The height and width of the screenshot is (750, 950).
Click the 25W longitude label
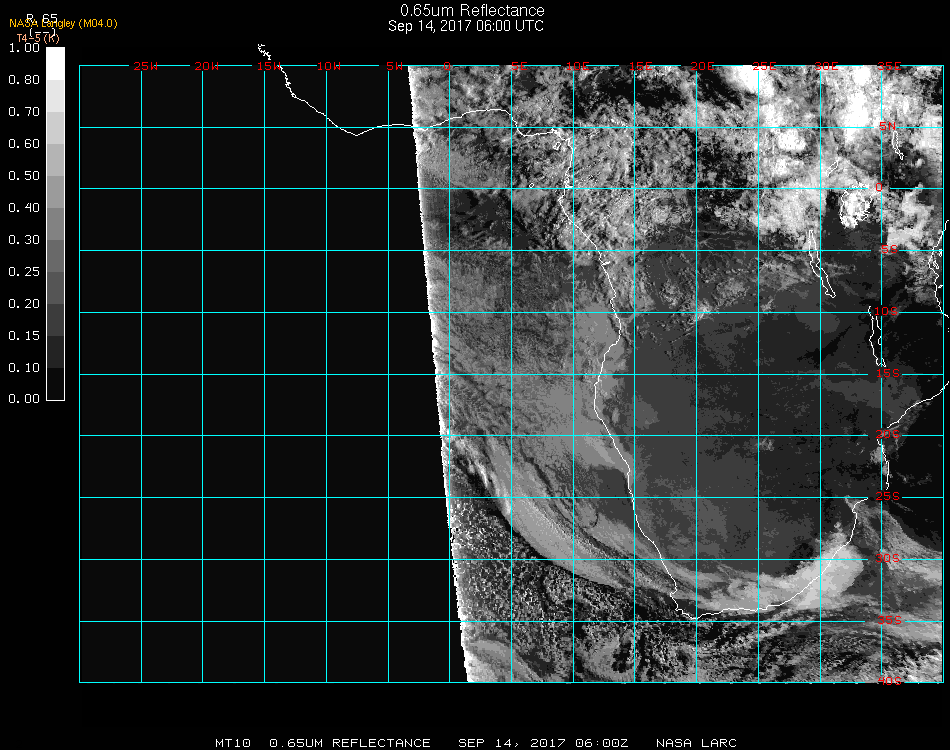tap(146, 66)
